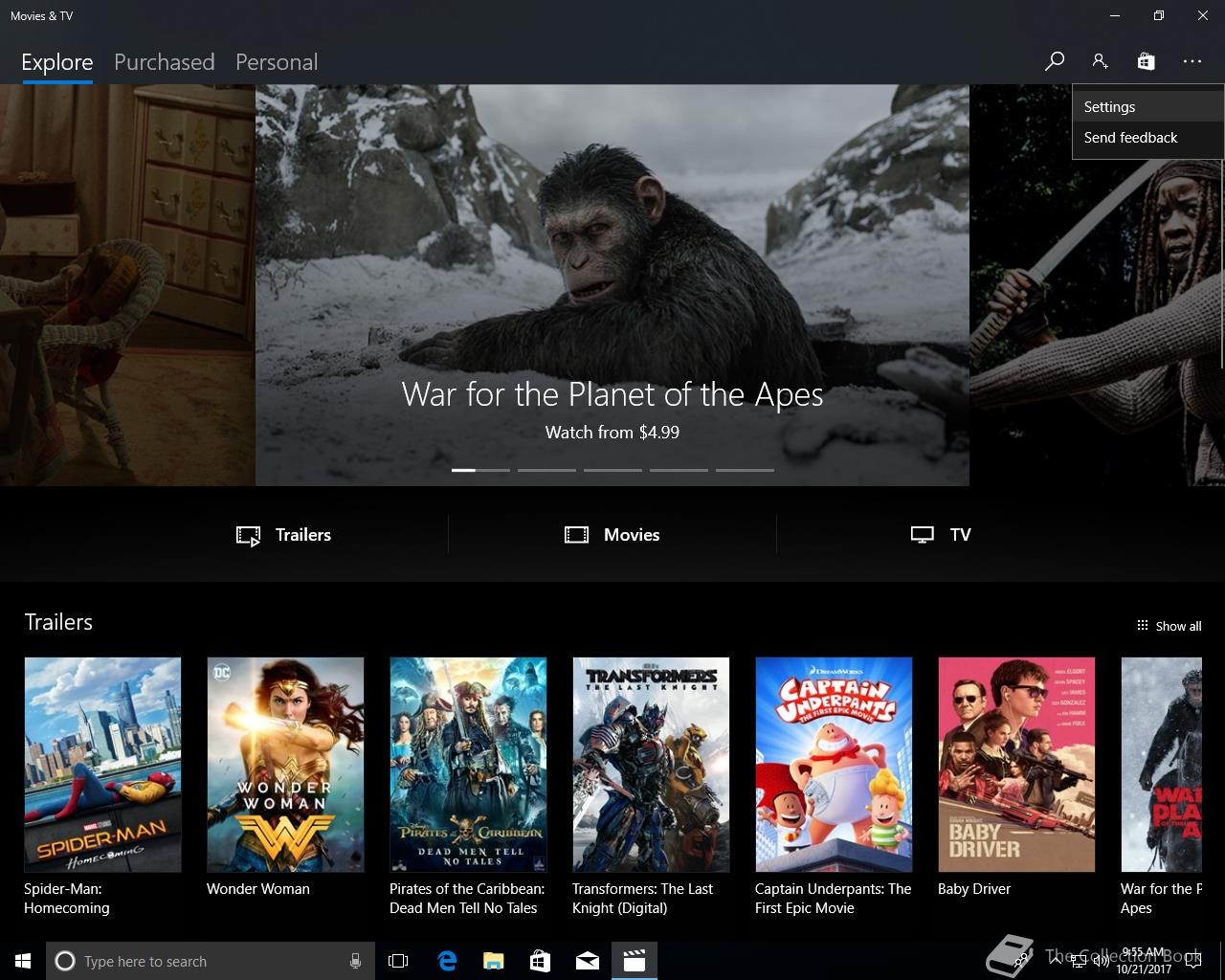
Task: Choose Send feedback menu entry
Action: (x=1148, y=138)
